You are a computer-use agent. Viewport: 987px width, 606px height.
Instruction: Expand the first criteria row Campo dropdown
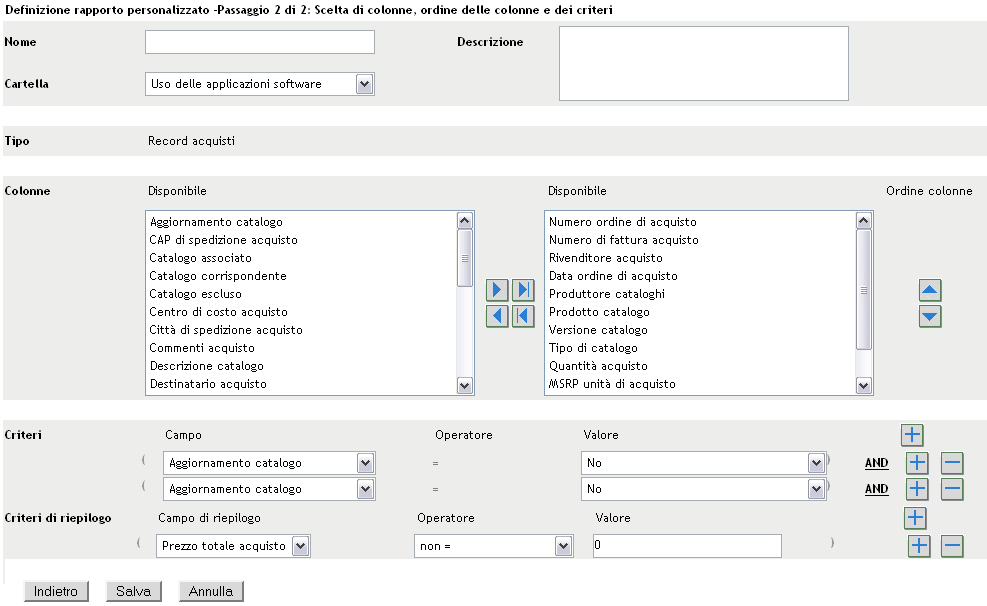coord(365,463)
